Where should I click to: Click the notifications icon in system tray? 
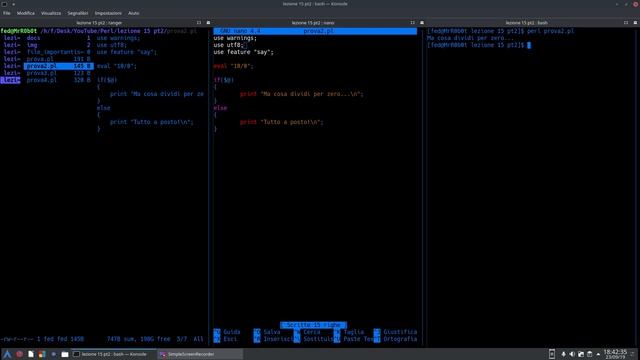point(563,354)
